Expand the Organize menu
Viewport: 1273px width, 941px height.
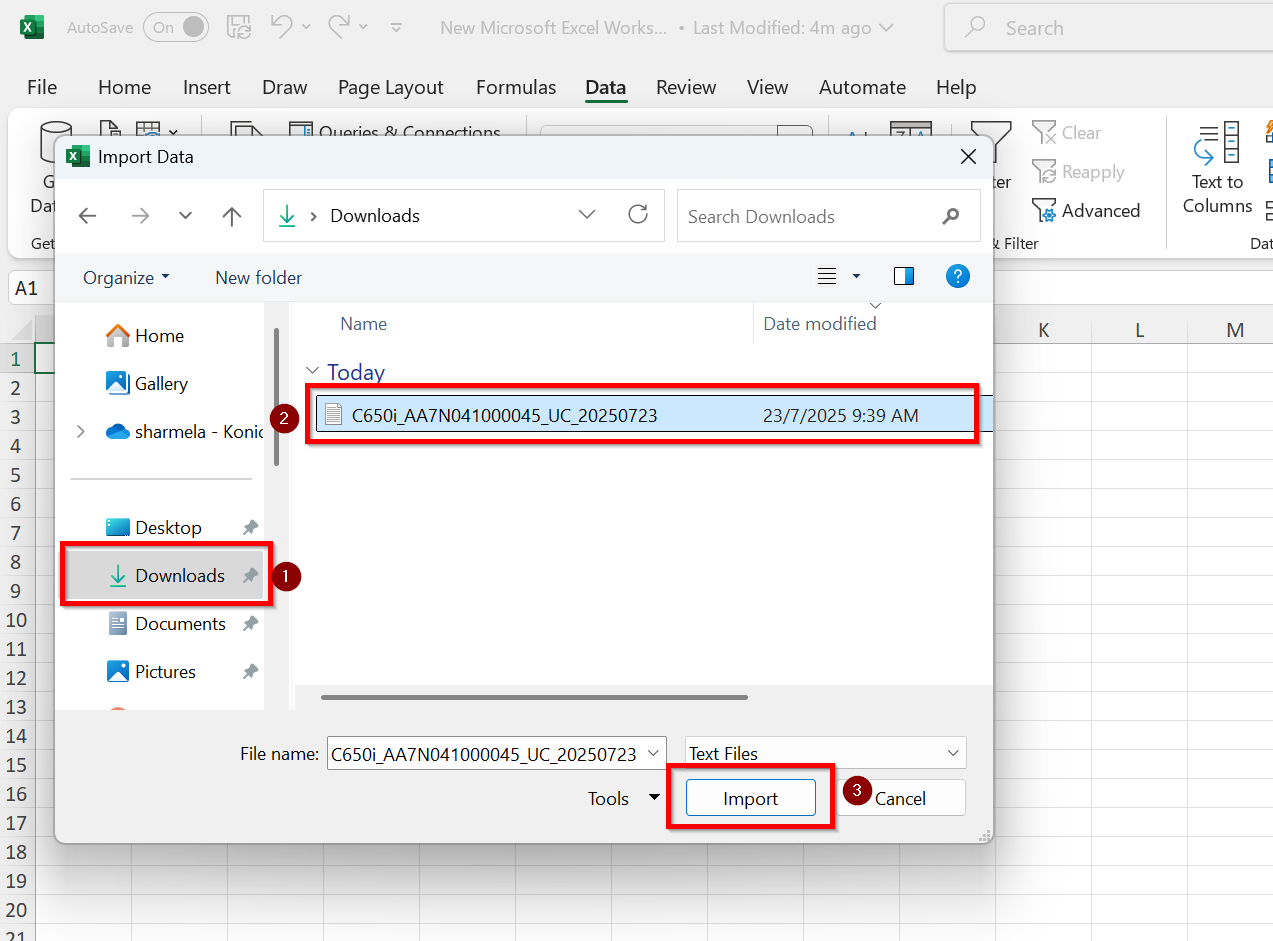tap(126, 278)
